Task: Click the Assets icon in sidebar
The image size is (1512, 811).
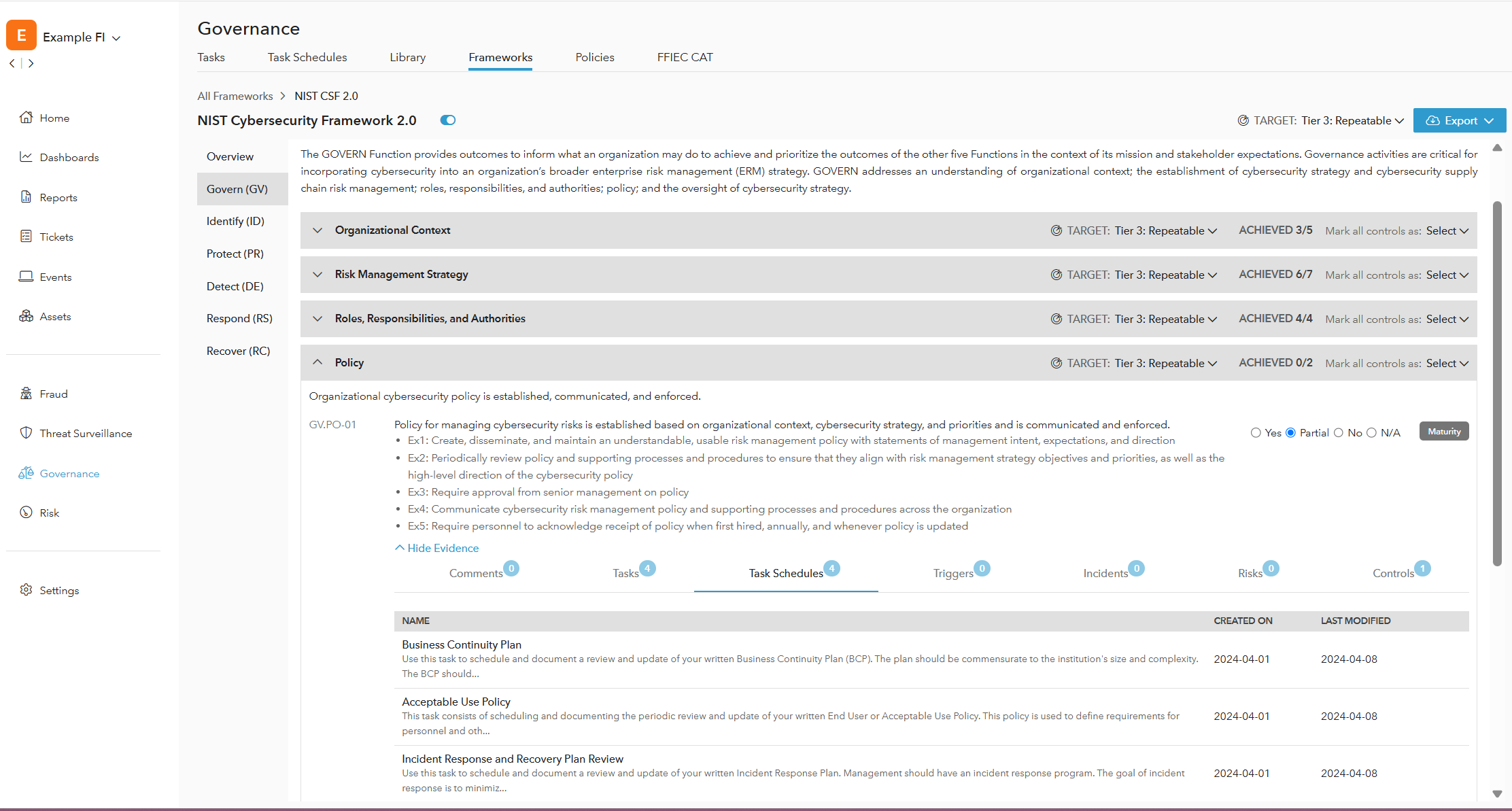Action: click(x=26, y=316)
